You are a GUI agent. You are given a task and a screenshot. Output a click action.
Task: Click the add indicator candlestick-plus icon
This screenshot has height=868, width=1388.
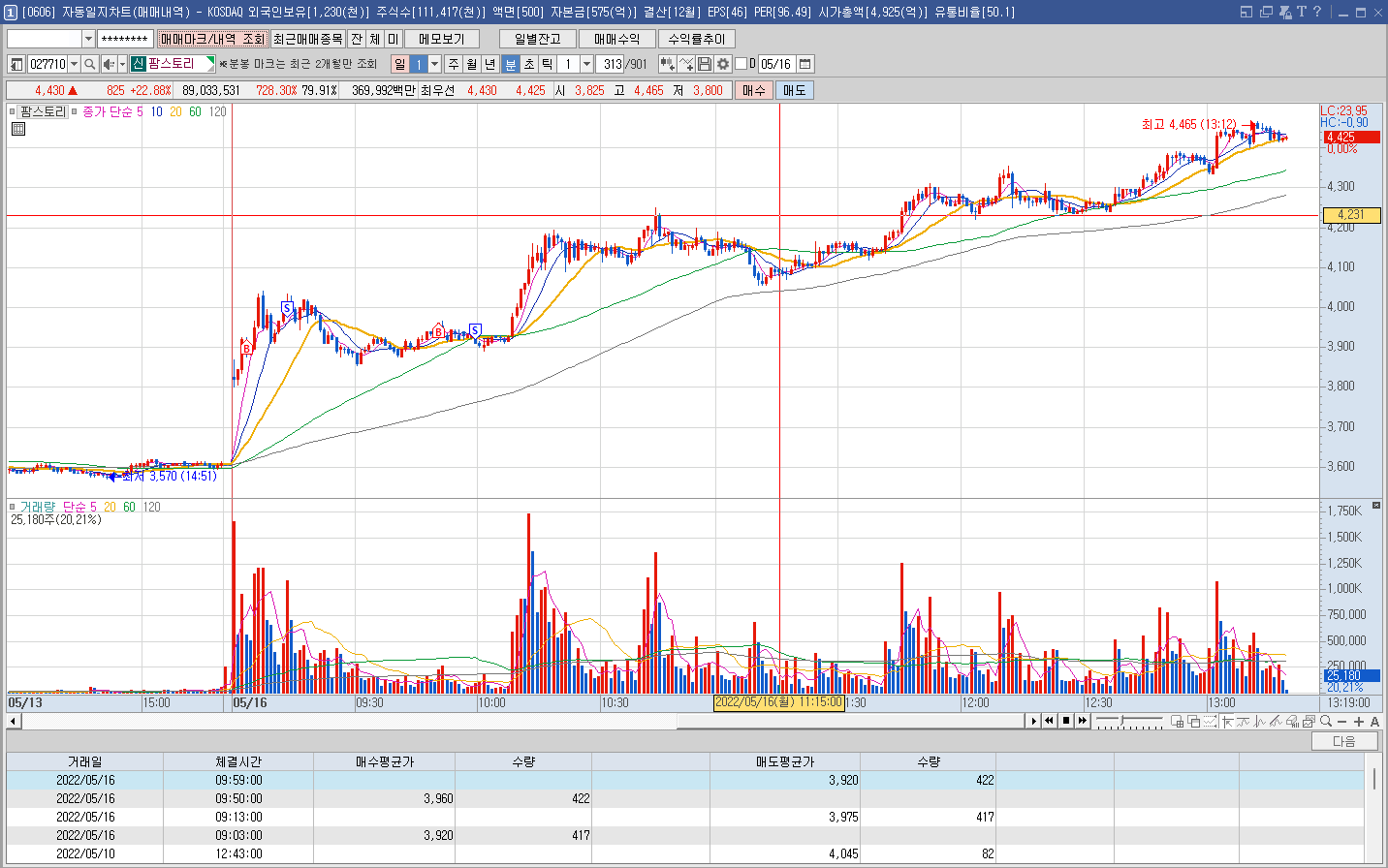tap(668, 64)
